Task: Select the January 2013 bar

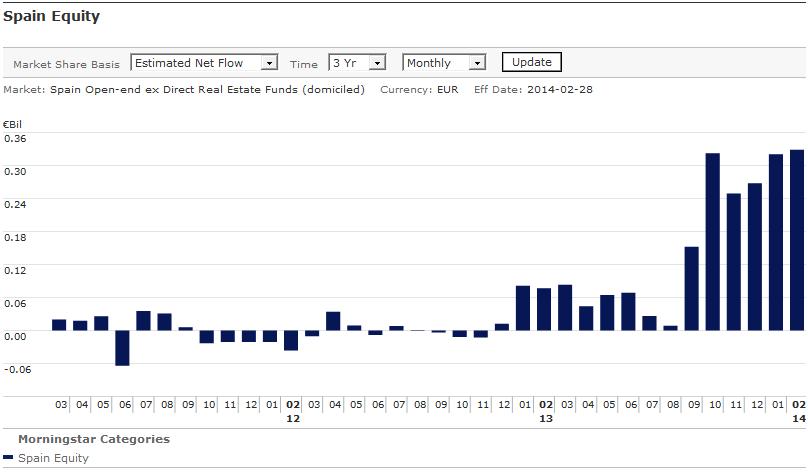Action: (523, 308)
